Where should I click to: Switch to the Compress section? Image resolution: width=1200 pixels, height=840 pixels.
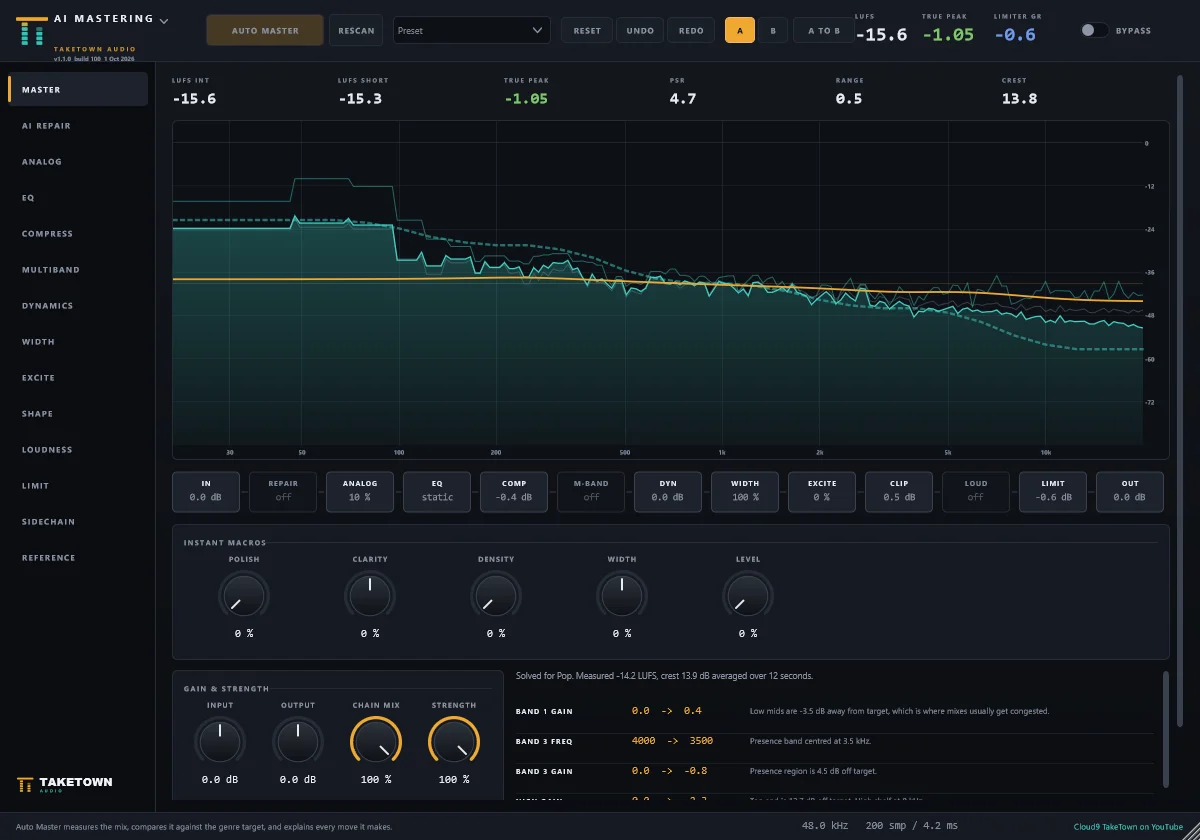point(78,233)
